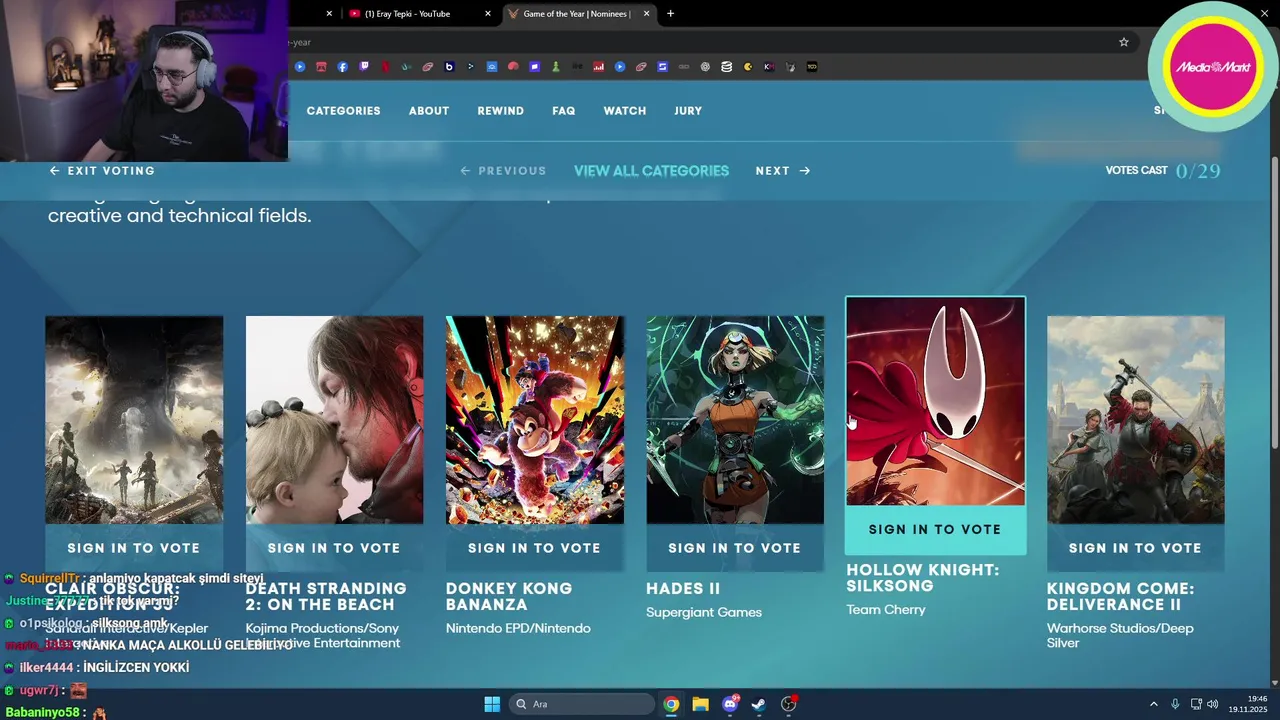Screen dimensions: 1280x720
Task: Click the Supergiant Games developer text
Action: tap(704, 612)
